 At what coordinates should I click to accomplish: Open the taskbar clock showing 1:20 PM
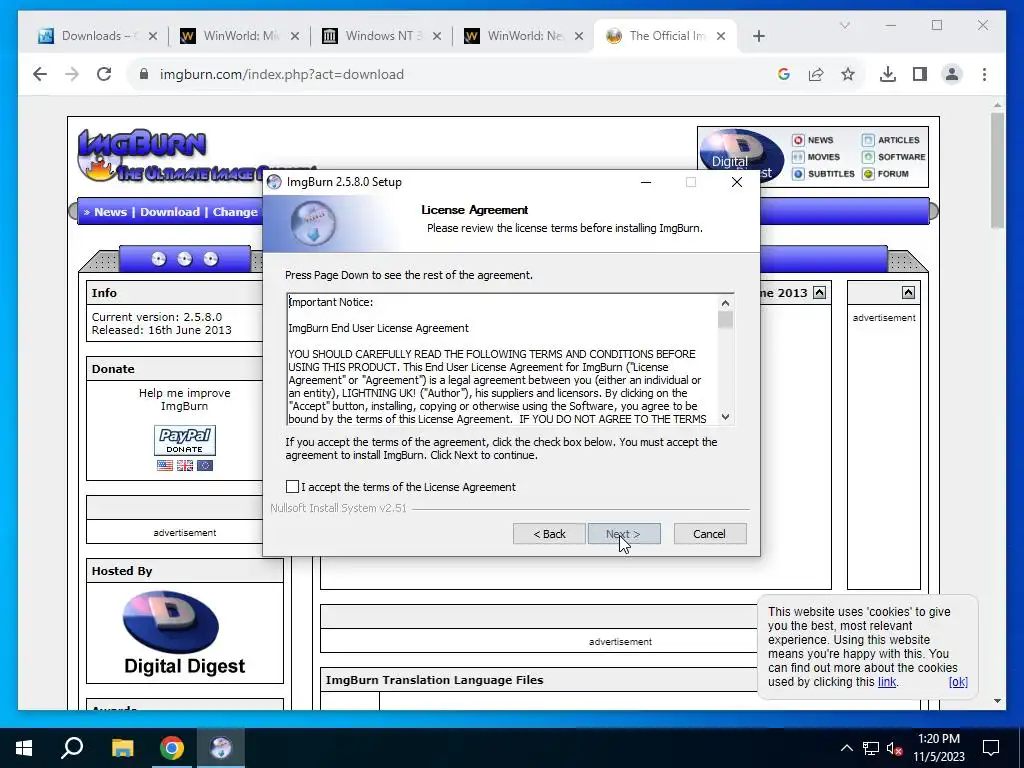pos(939,748)
